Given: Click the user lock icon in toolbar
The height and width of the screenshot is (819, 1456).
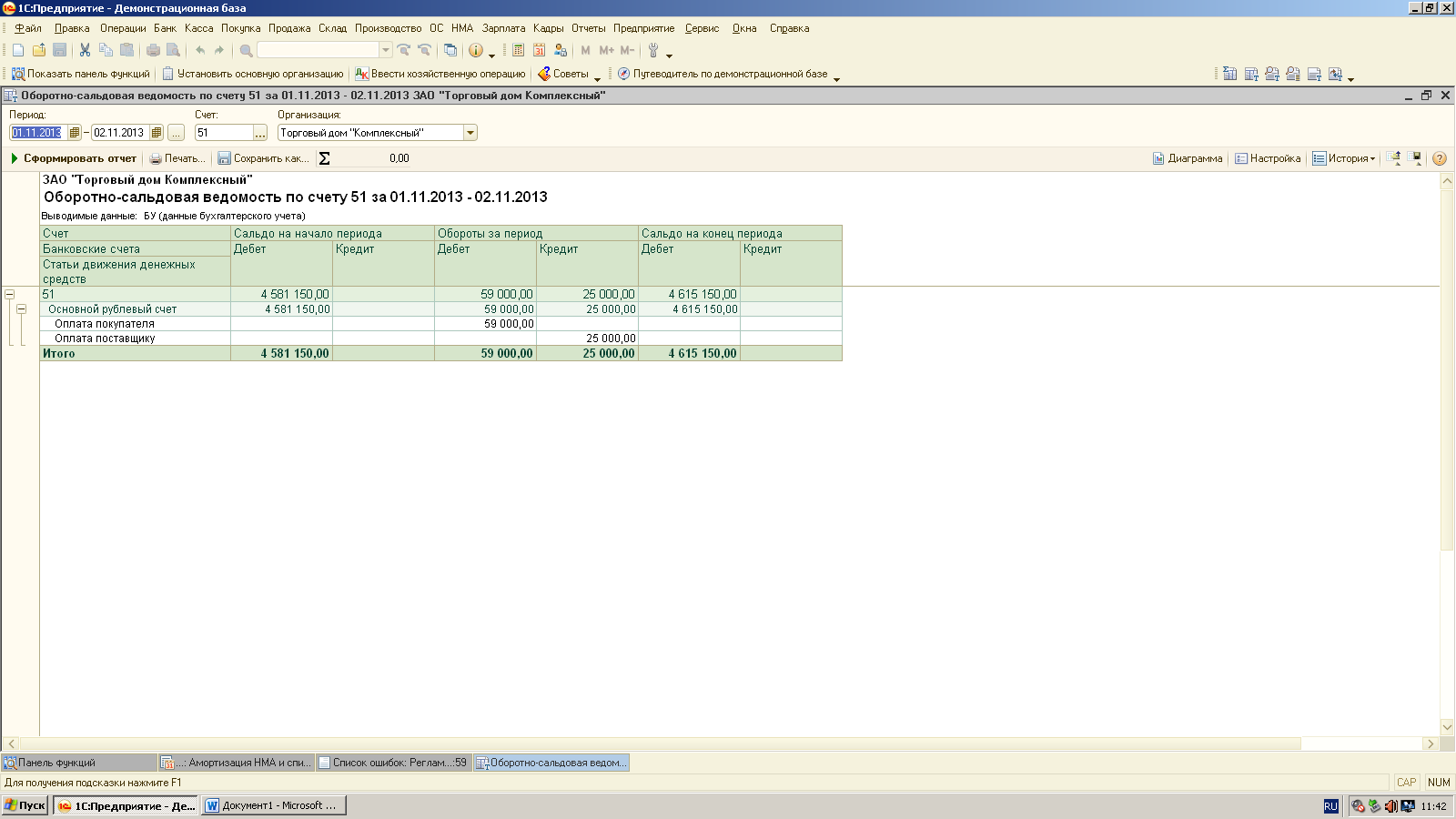Looking at the screenshot, I should click(561, 50).
